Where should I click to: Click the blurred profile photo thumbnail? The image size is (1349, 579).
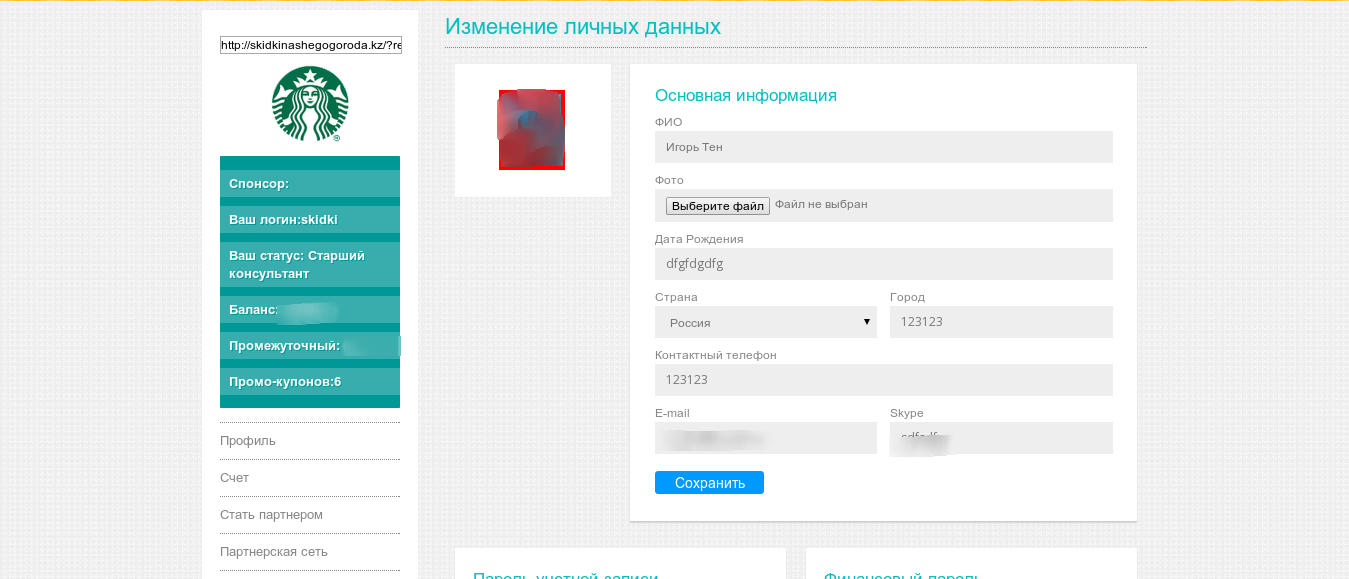(532, 130)
